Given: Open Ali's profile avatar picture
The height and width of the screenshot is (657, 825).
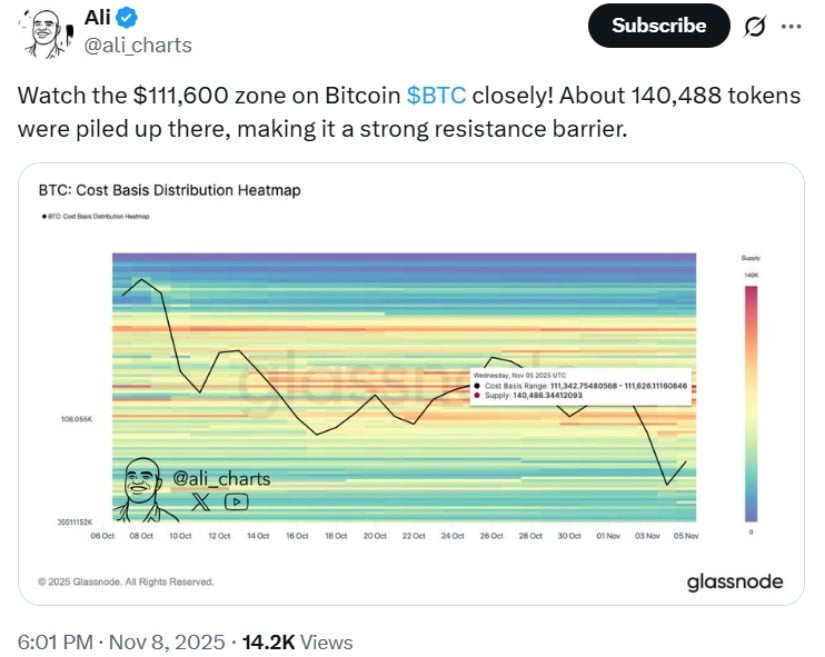Looking at the screenshot, I should (x=41, y=34).
